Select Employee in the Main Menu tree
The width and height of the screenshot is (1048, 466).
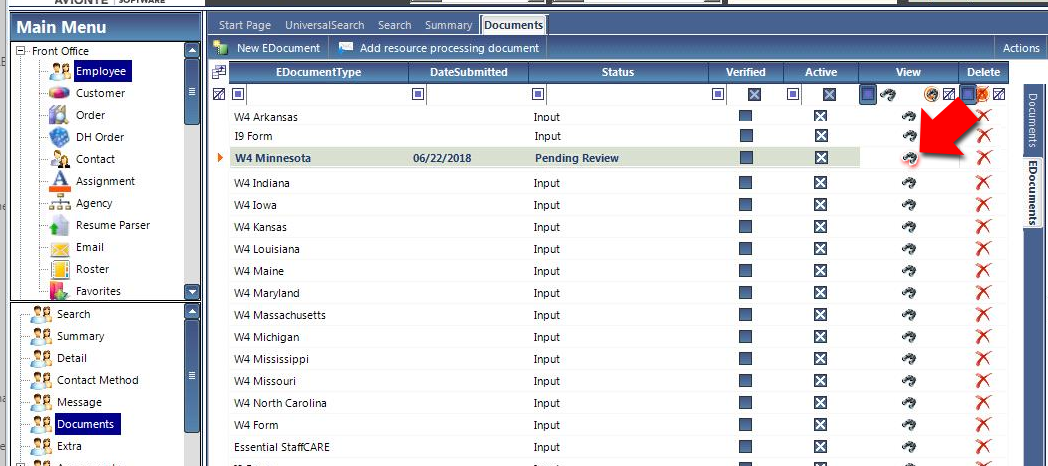tap(100, 71)
